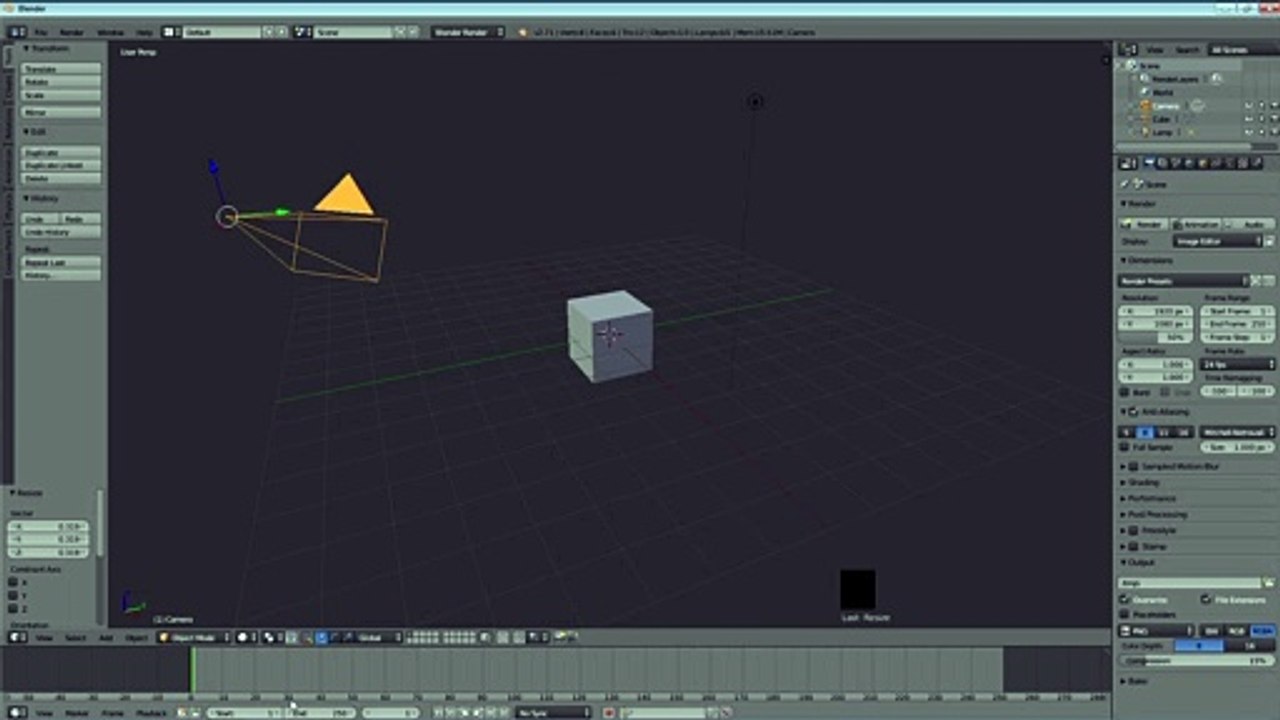Screen dimensions: 1280x720
Task: Open the Render menu in top bar
Action: (x=72, y=32)
